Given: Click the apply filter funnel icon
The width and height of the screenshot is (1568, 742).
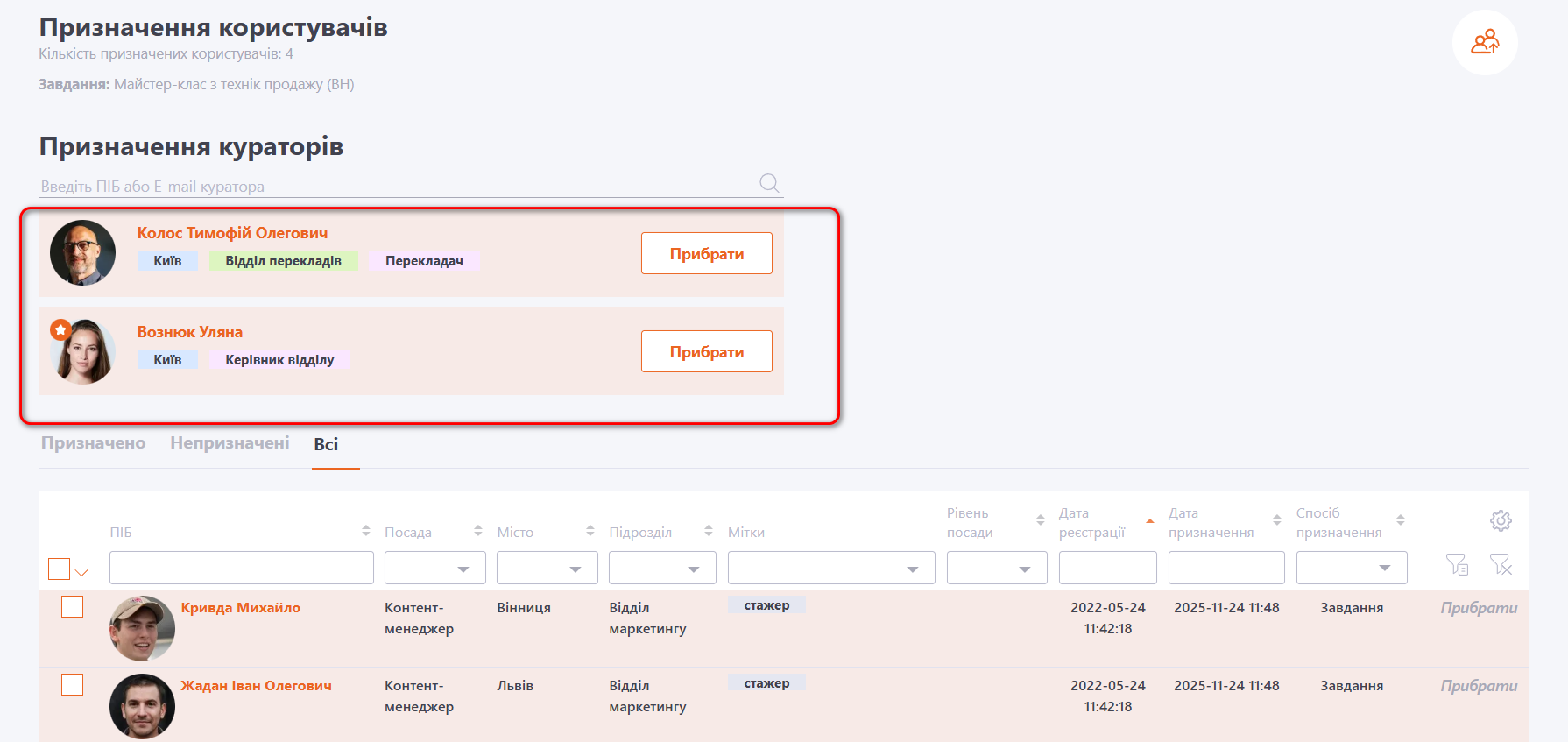Looking at the screenshot, I should click(x=1456, y=565).
